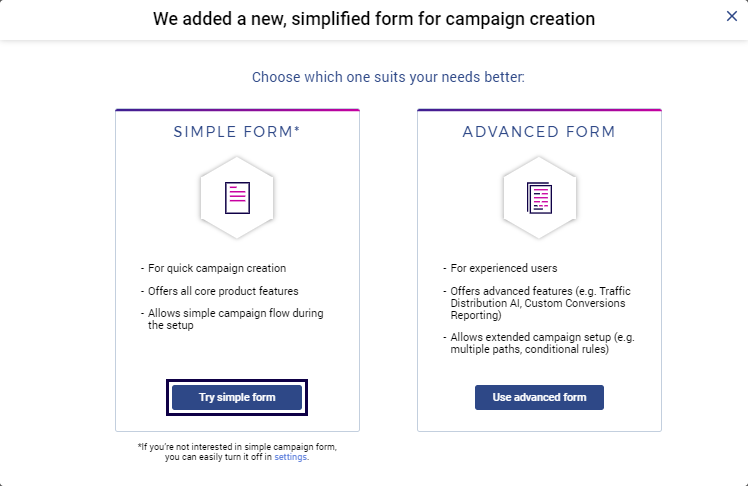Viewport: 748px width, 486px height.
Task: Select 'Offers all core product features' bullet
Action: 223,291
